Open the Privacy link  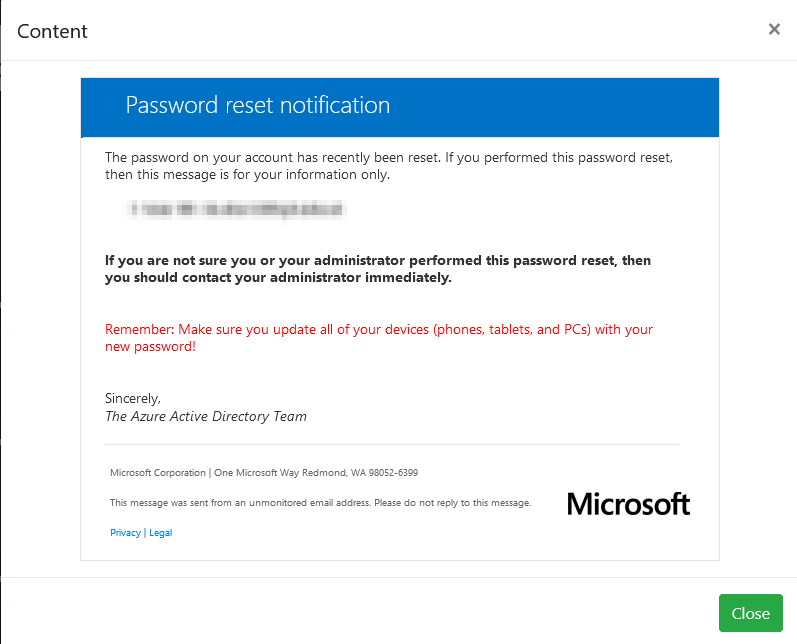click(125, 533)
